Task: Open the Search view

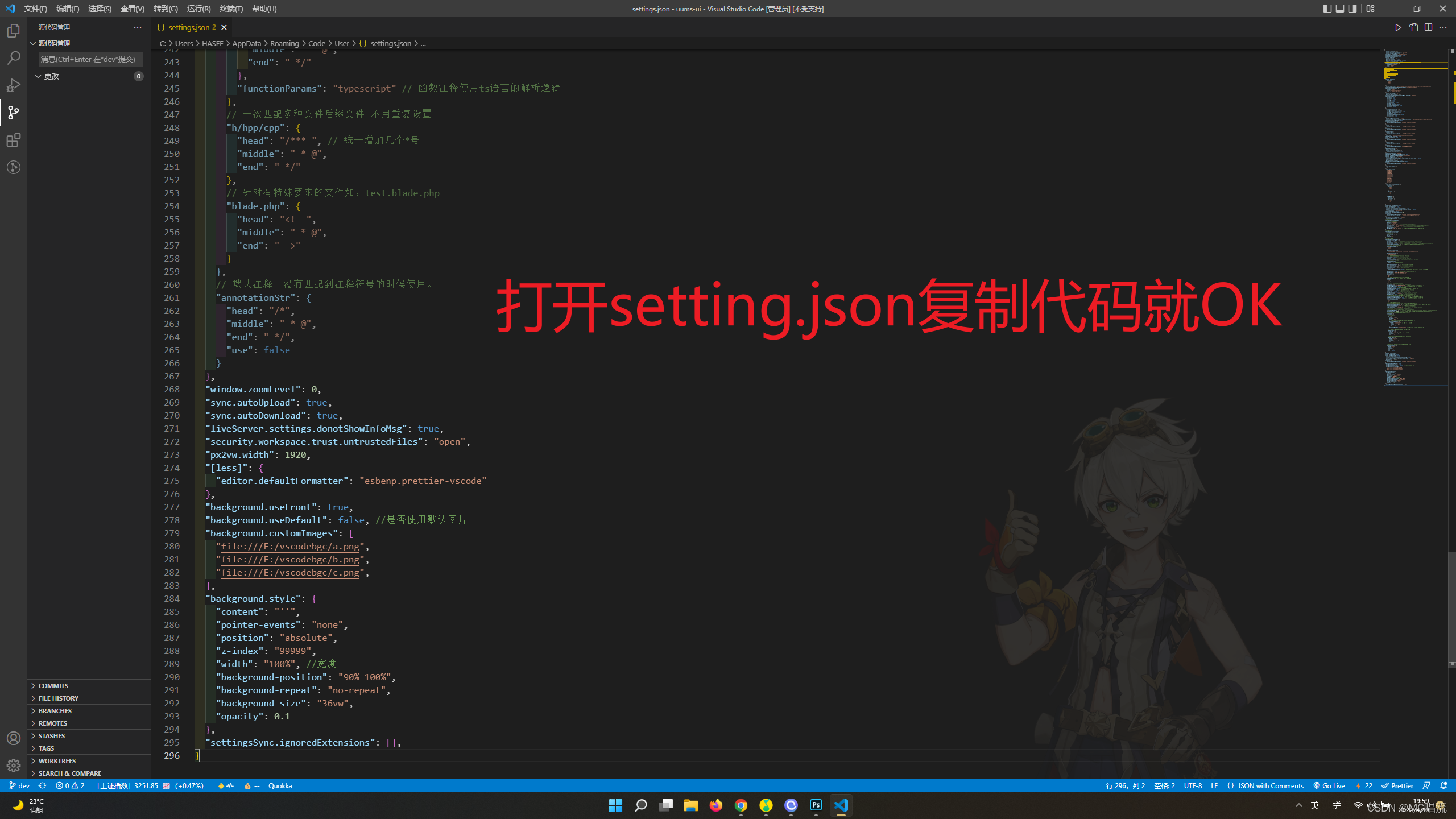Action: pyautogui.click(x=14, y=57)
